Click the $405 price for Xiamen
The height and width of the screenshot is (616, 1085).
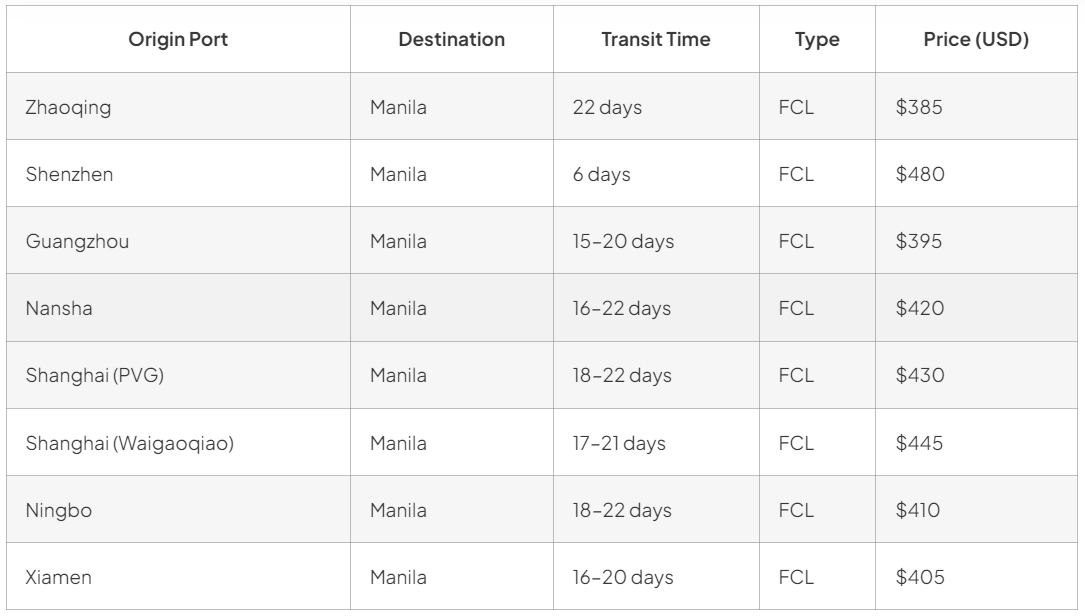tap(920, 577)
